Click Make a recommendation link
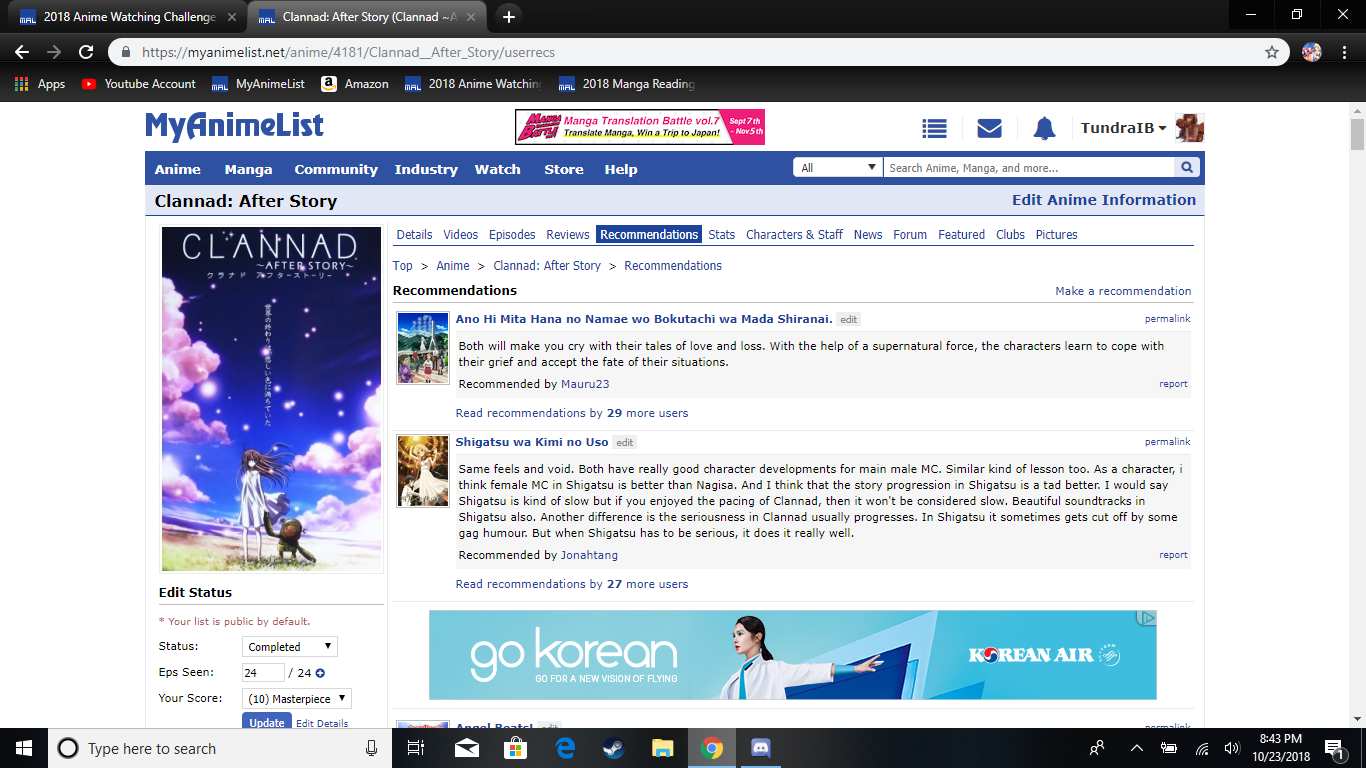The image size is (1366, 768). [1123, 291]
